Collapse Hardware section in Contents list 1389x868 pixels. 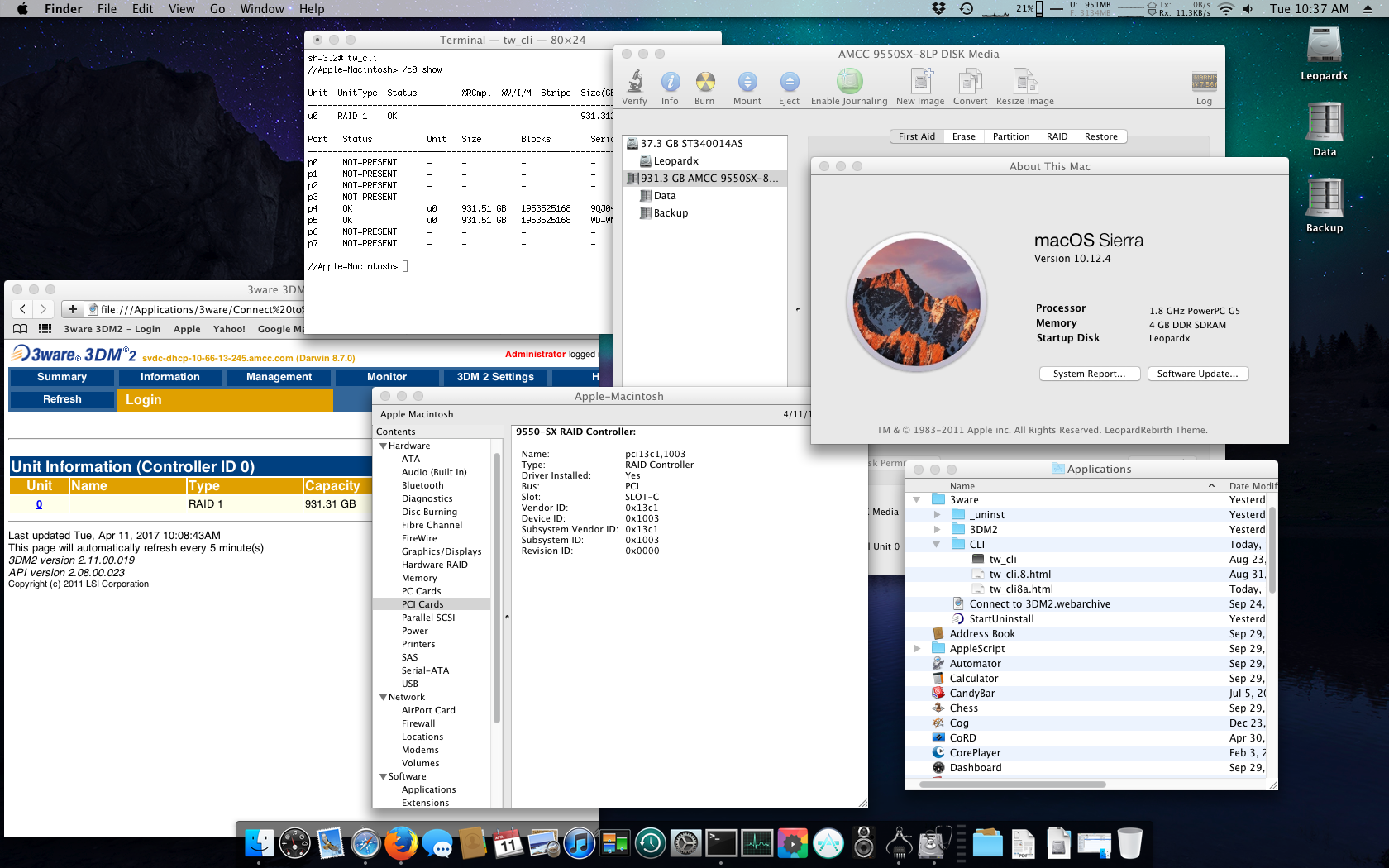[383, 446]
